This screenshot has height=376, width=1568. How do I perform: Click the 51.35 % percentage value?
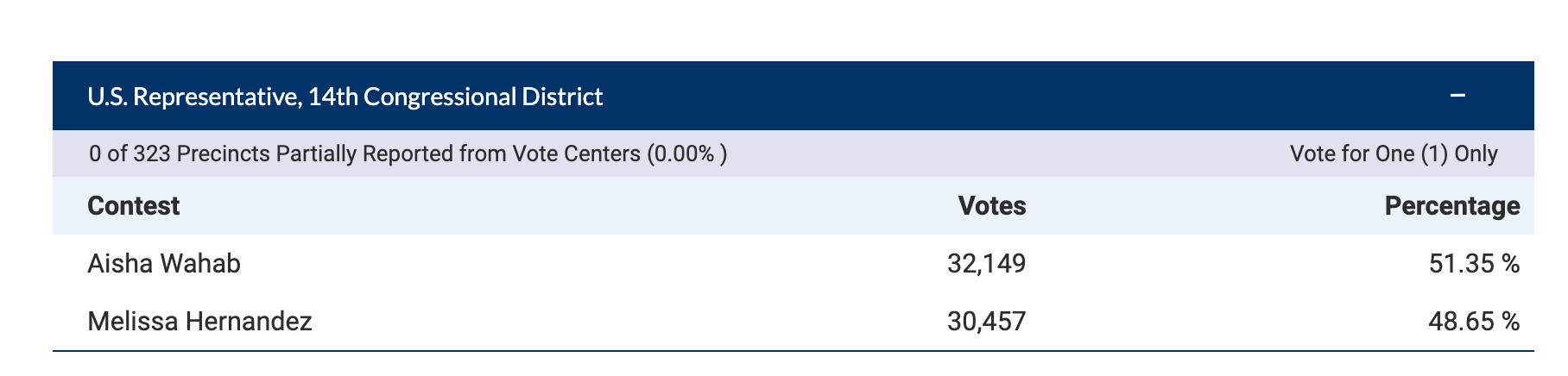1475,263
